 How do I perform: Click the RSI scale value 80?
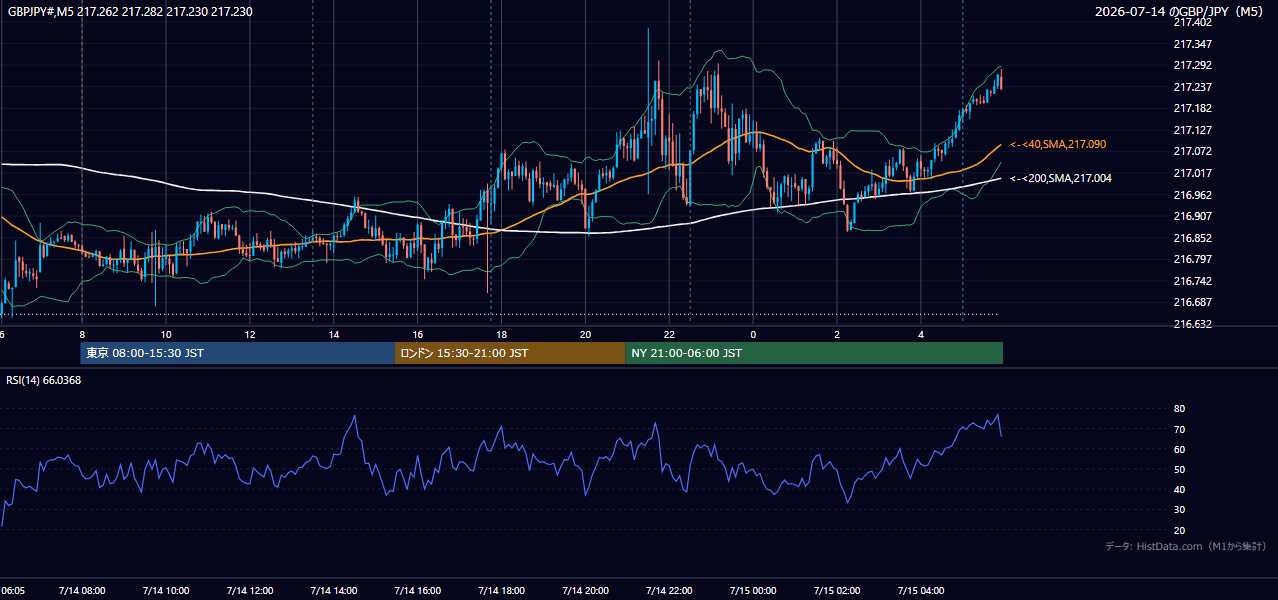pos(1179,409)
